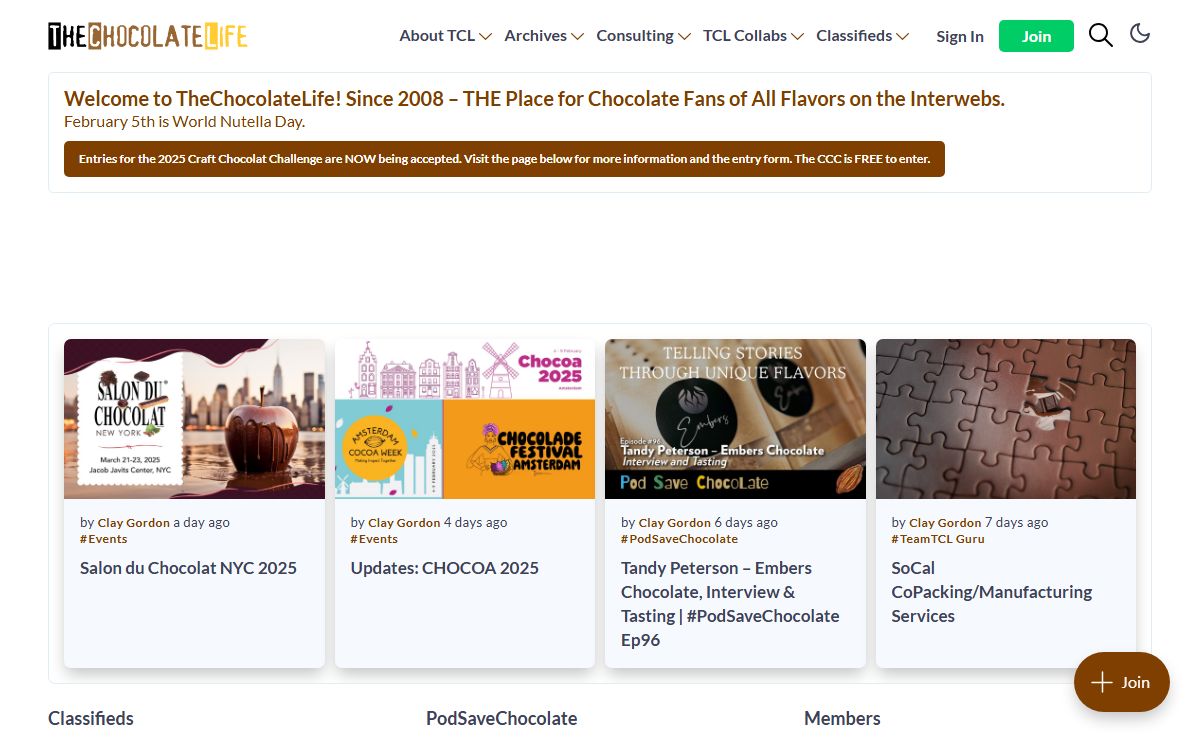
Task: Click the Classifieds section heading
Action: pos(91,718)
